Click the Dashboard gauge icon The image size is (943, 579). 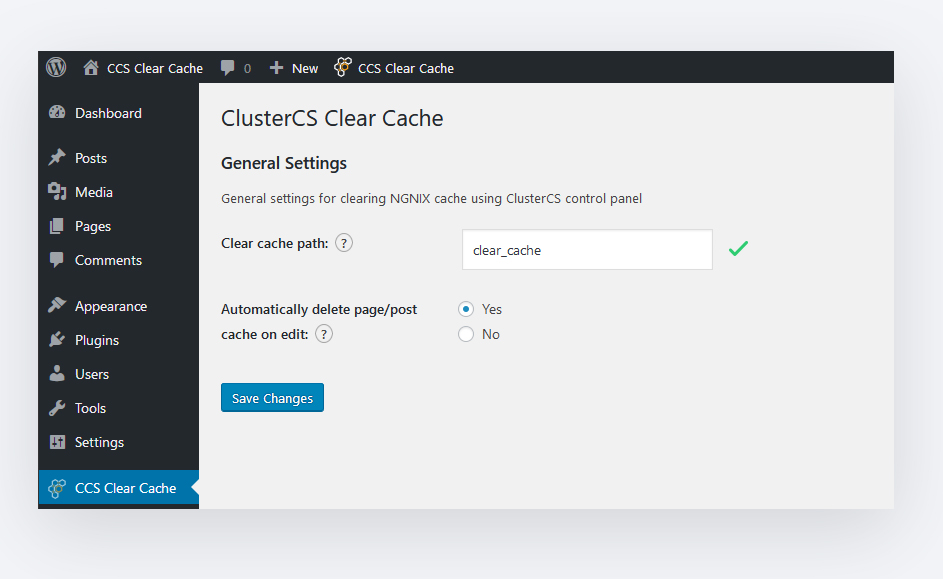tap(57, 112)
